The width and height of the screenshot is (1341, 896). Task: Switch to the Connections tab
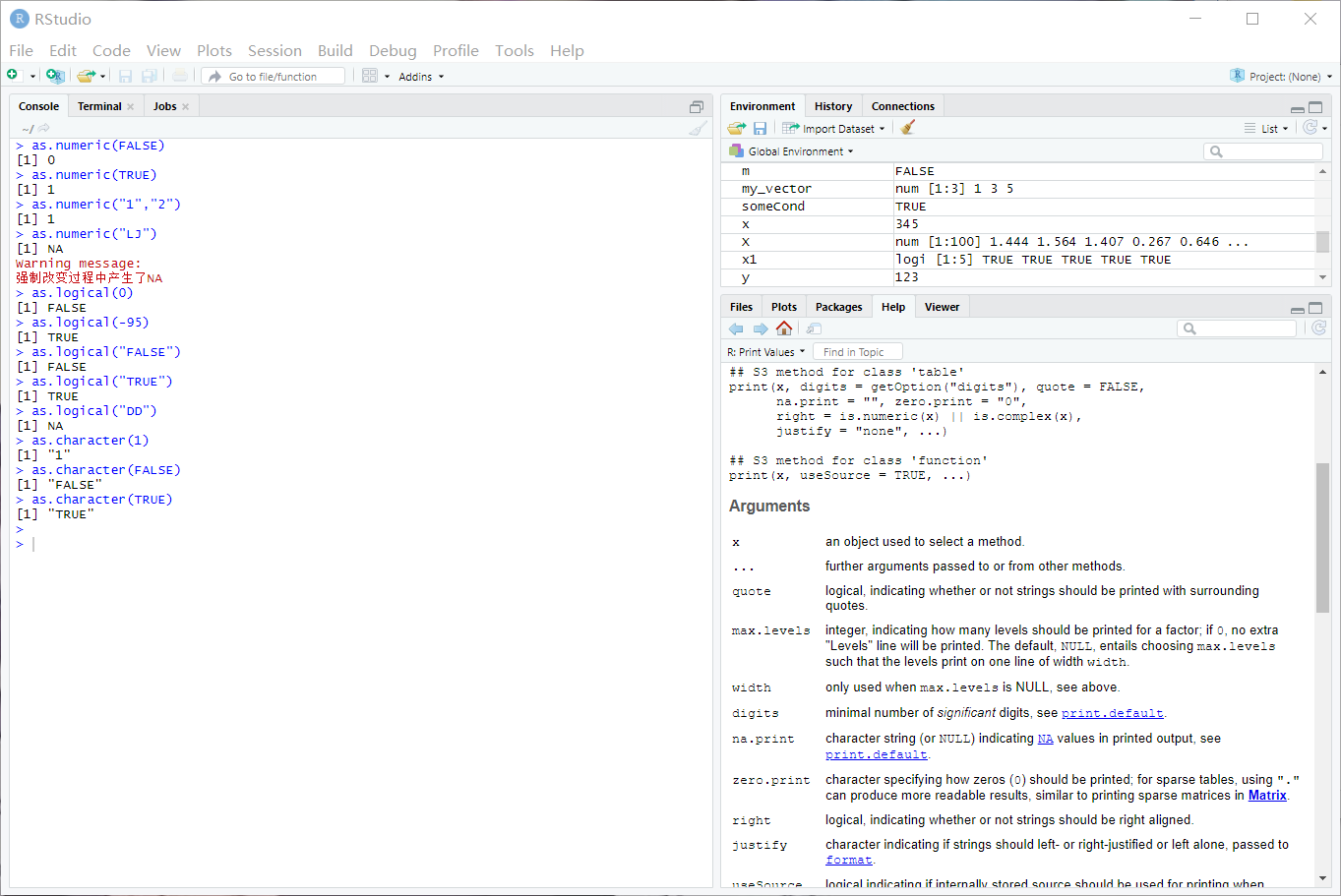[903, 106]
